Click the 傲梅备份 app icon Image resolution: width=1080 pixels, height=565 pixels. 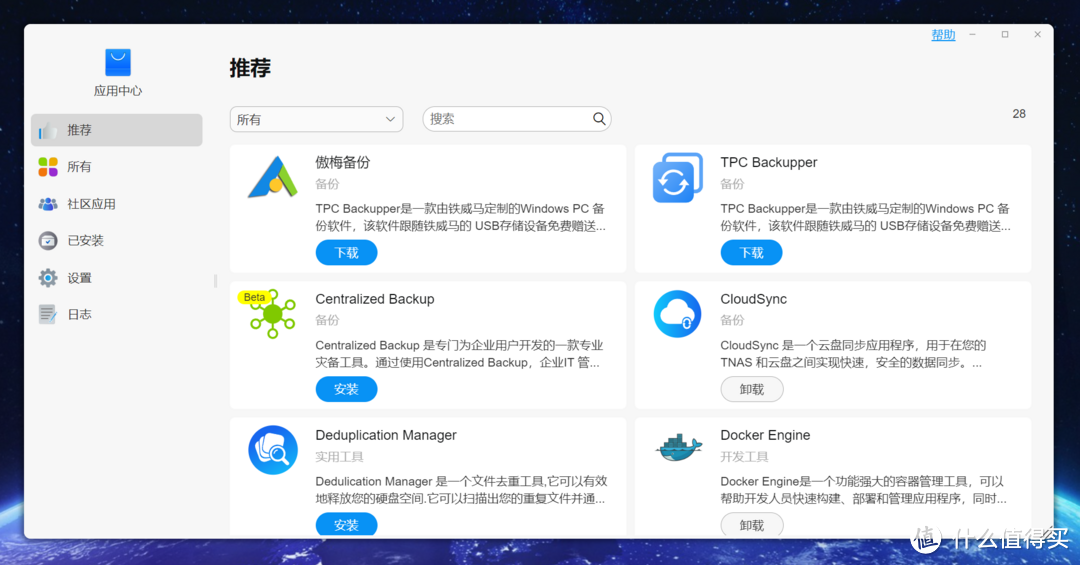(x=272, y=178)
